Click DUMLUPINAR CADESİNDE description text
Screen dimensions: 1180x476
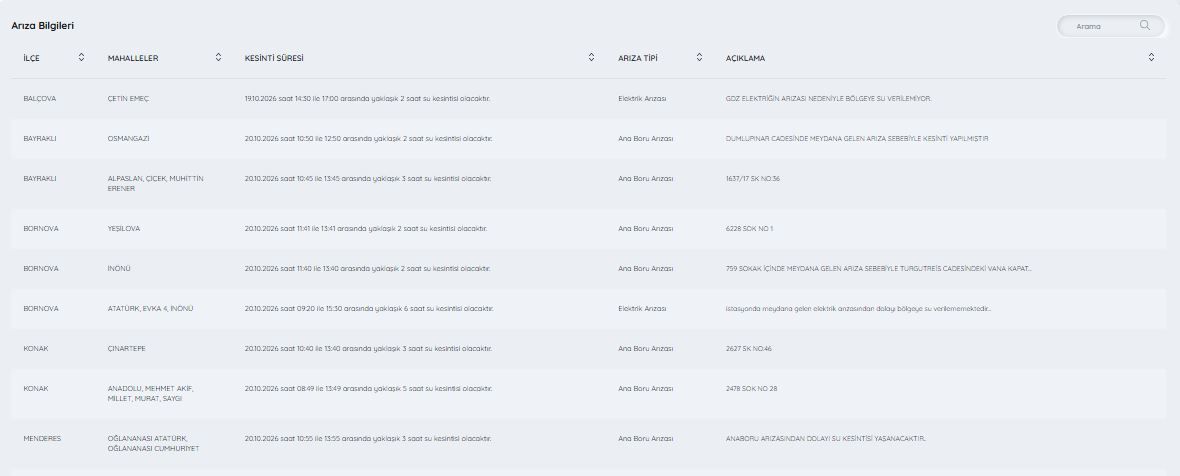[856, 138]
